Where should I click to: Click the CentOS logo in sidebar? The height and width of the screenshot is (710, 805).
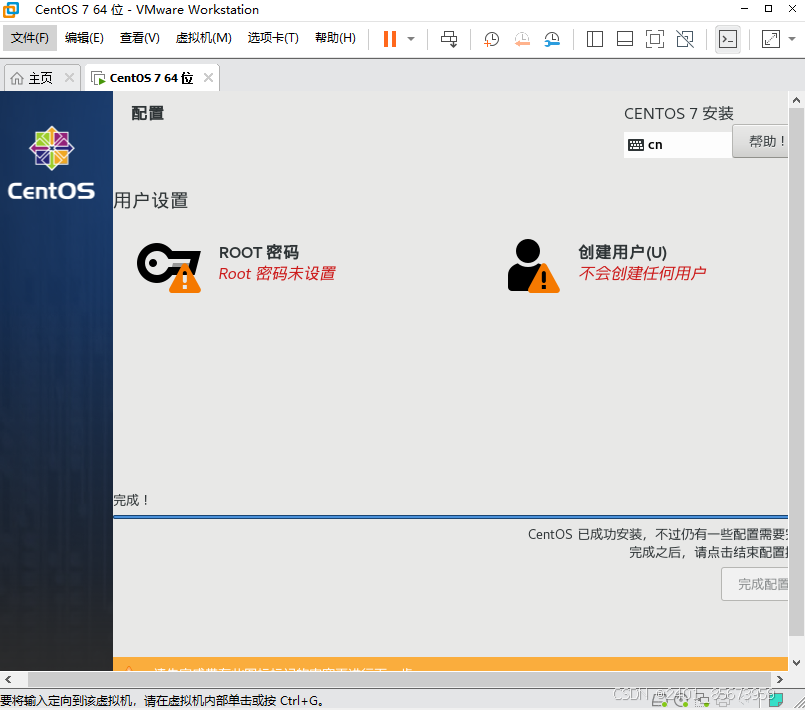point(51,163)
